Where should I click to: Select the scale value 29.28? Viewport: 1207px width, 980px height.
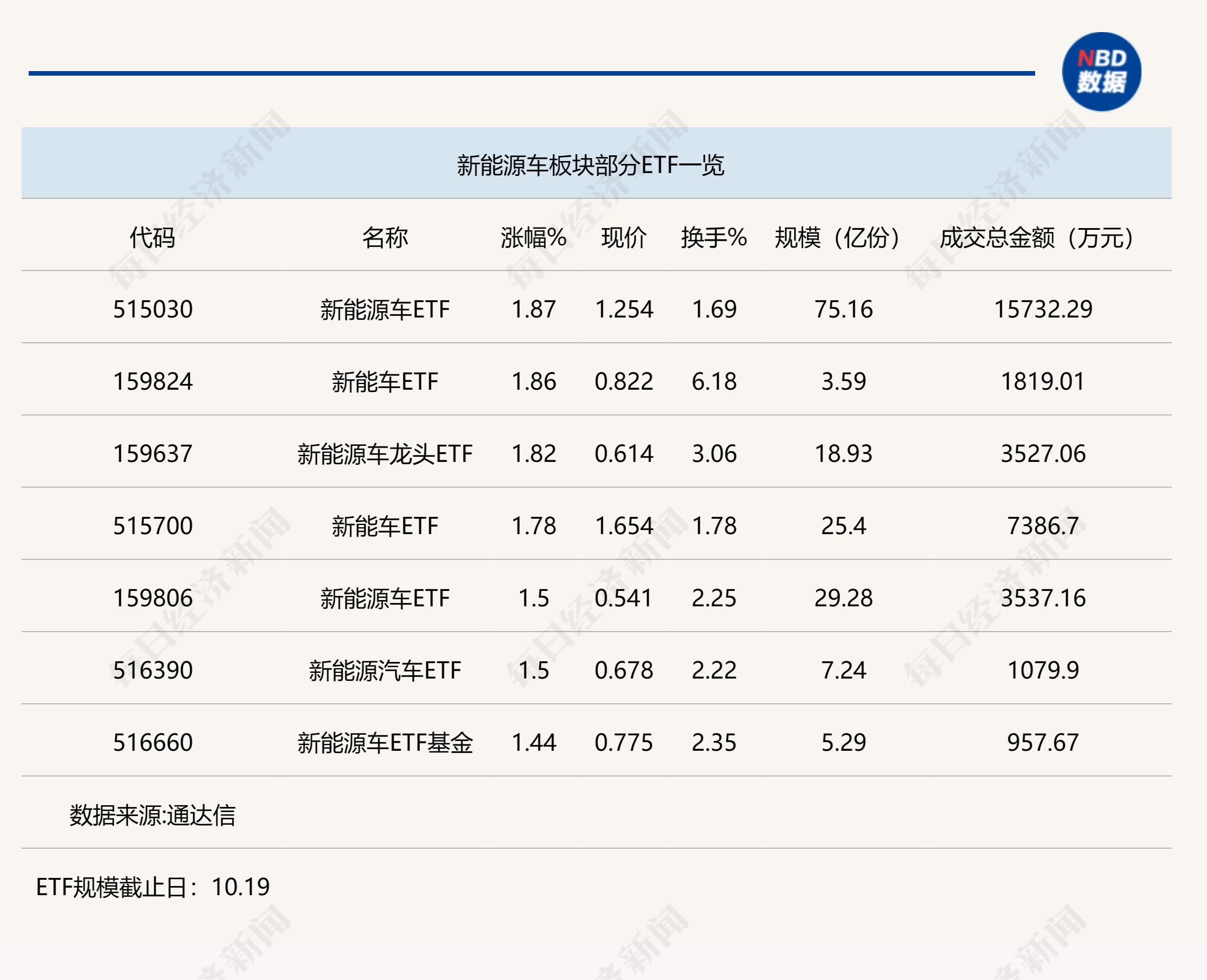tap(844, 598)
